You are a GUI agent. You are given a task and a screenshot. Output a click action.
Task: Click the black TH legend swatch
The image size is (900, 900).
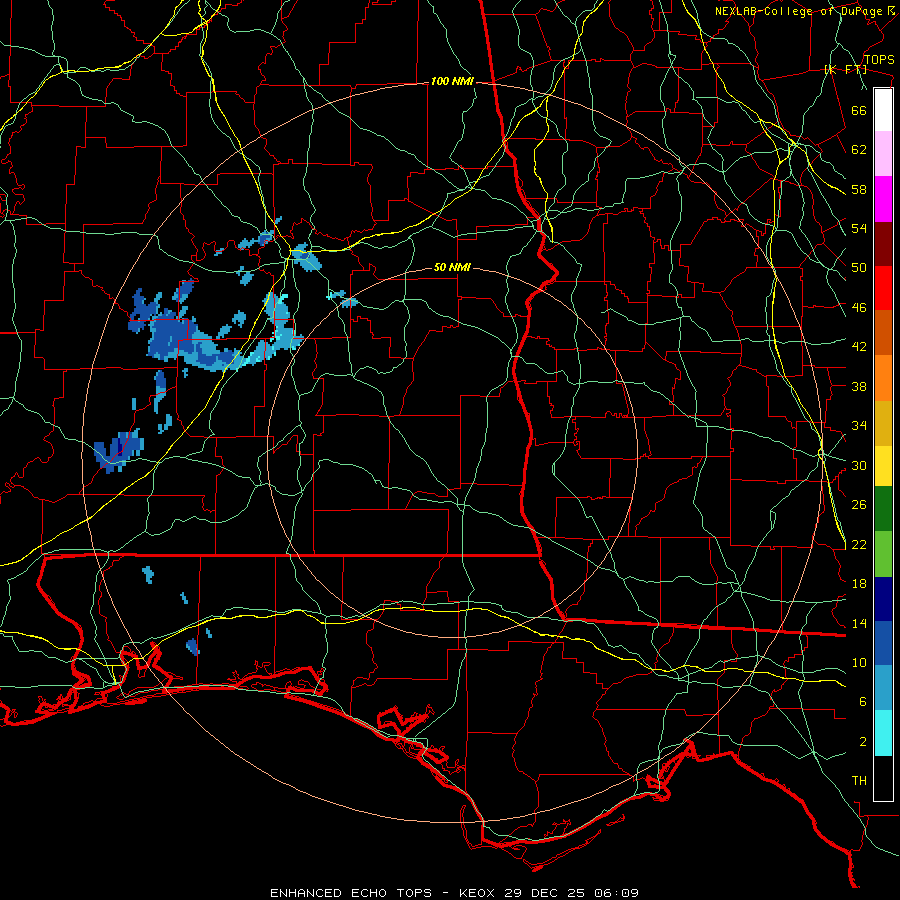click(883, 778)
